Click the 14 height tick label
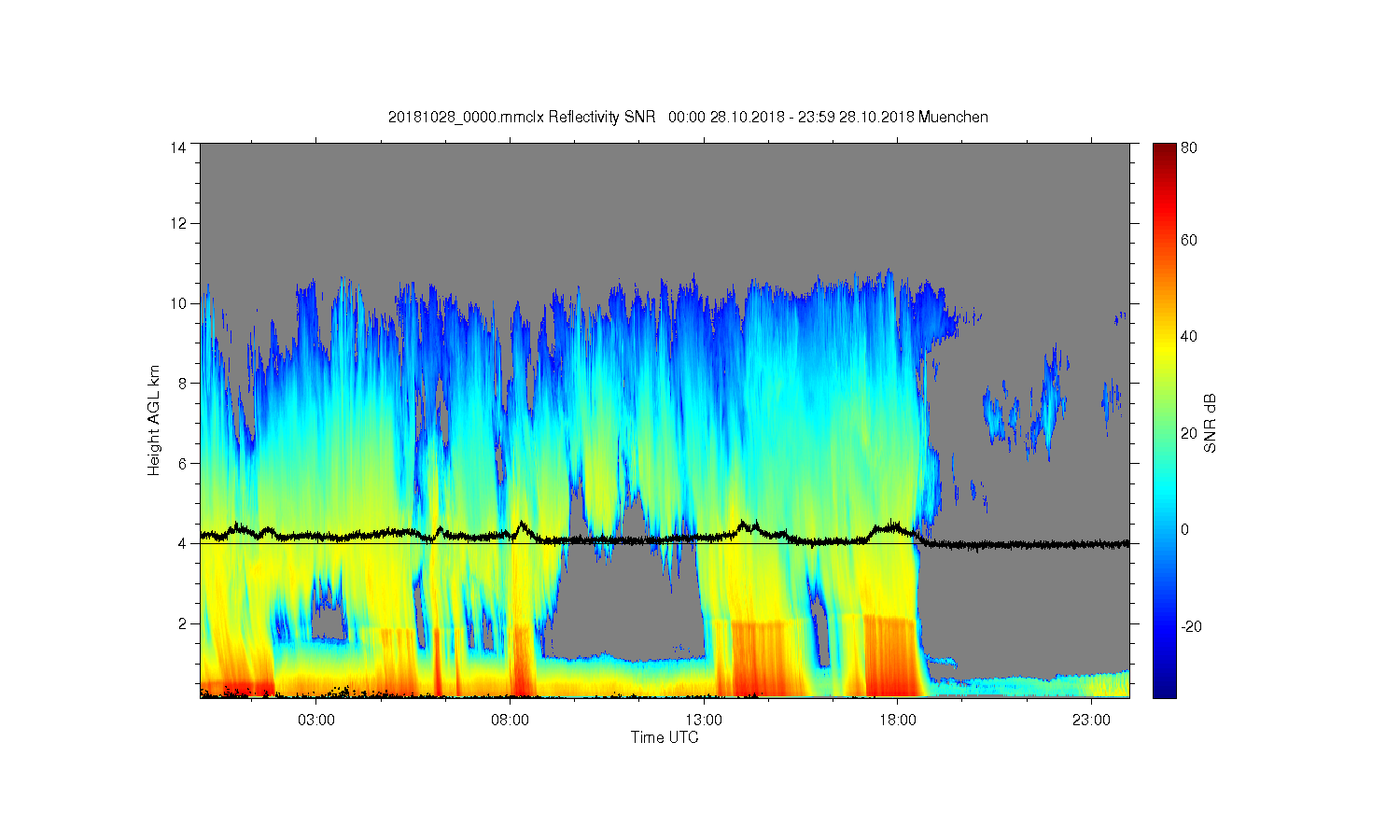Viewport: 1400px width, 840px height. pos(177,147)
